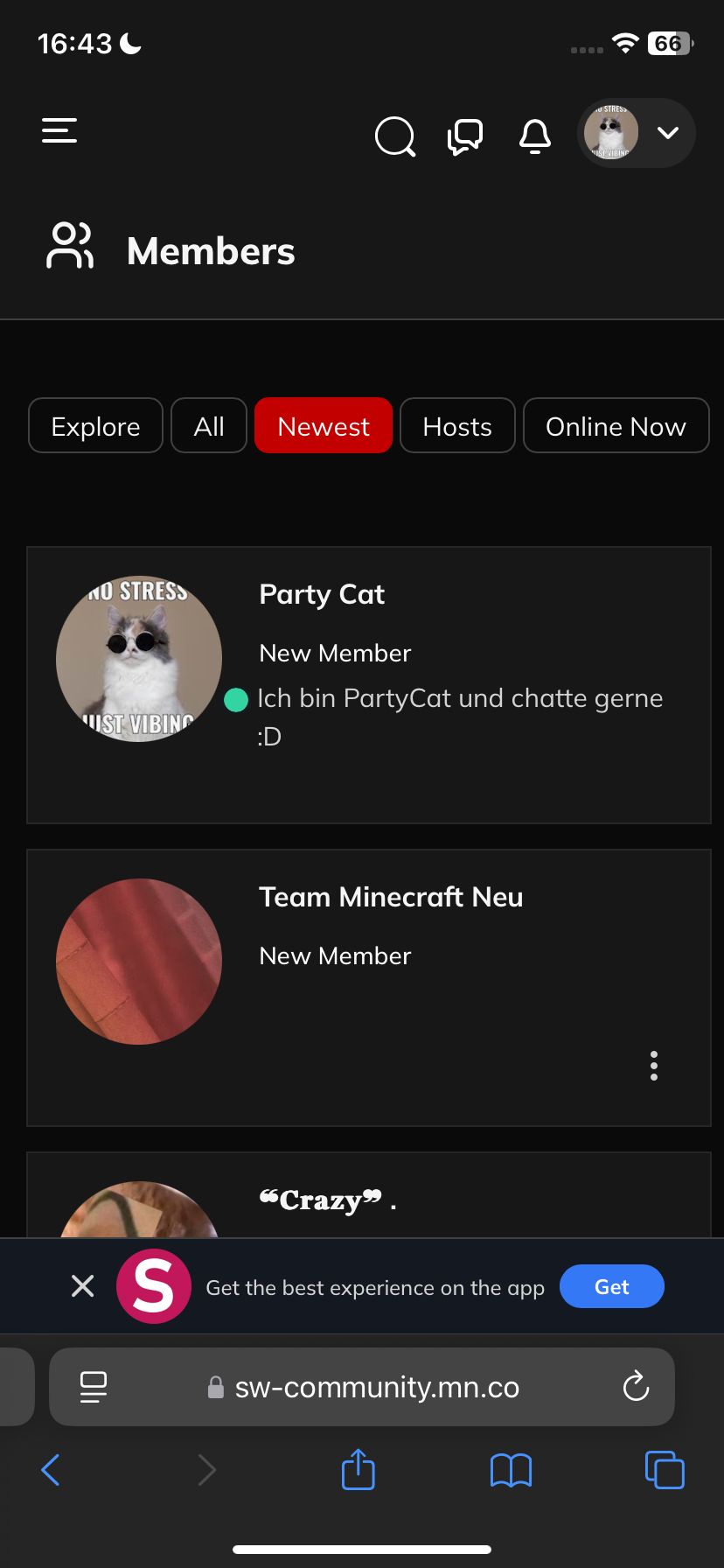
Task: Open the notifications bell
Action: (535, 136)
